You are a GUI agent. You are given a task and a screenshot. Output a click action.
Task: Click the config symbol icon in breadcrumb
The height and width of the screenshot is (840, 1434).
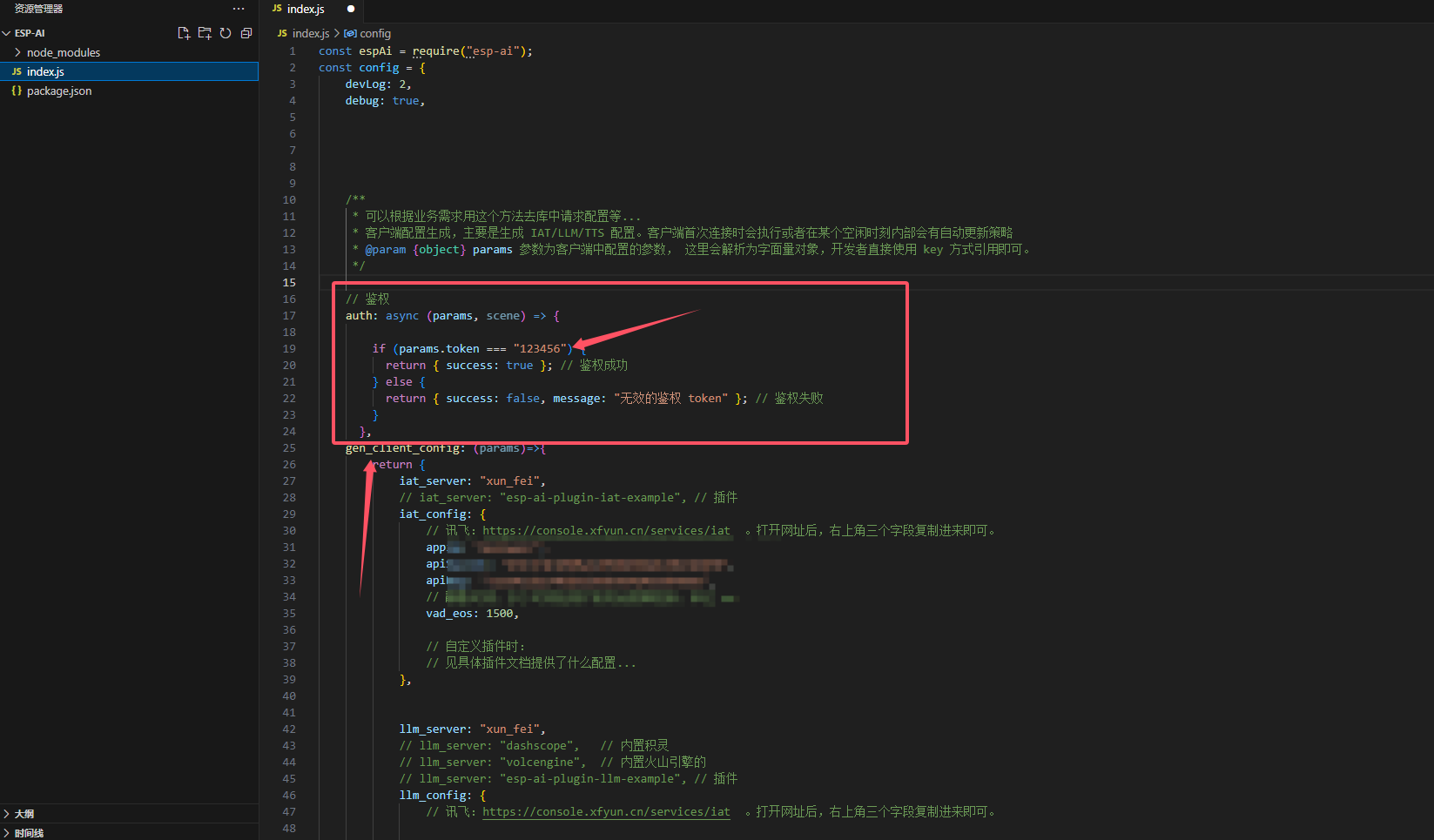tap(350, 34)
